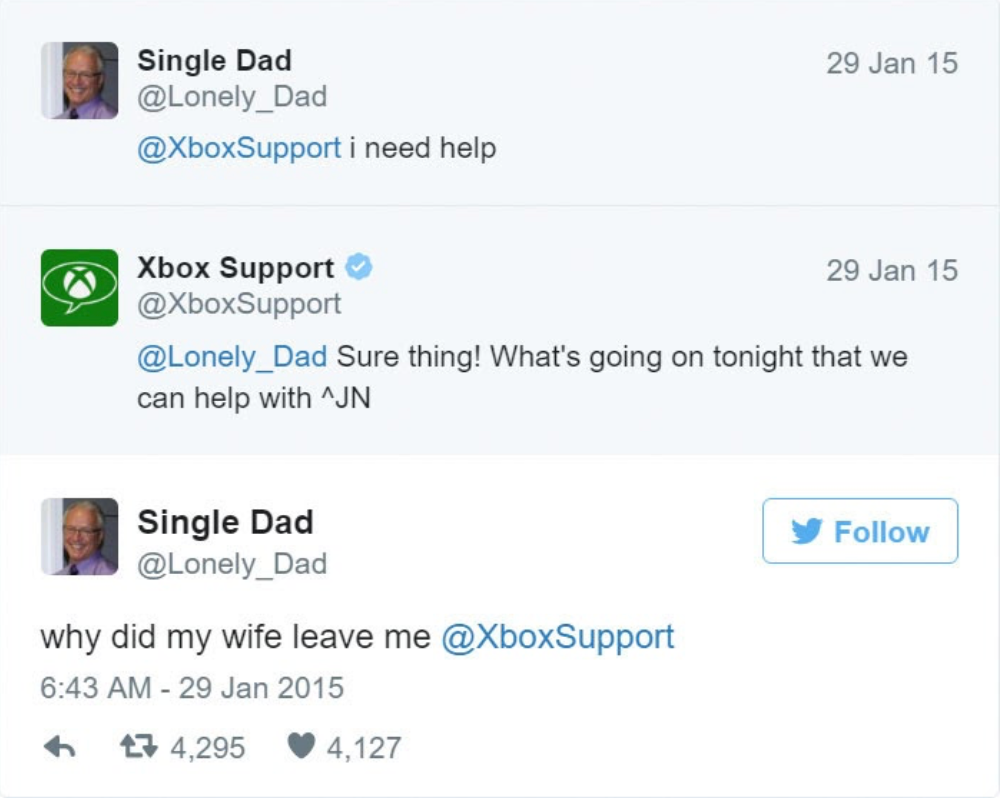Open Single Dad's avatar in first tweet

point(79,81)
